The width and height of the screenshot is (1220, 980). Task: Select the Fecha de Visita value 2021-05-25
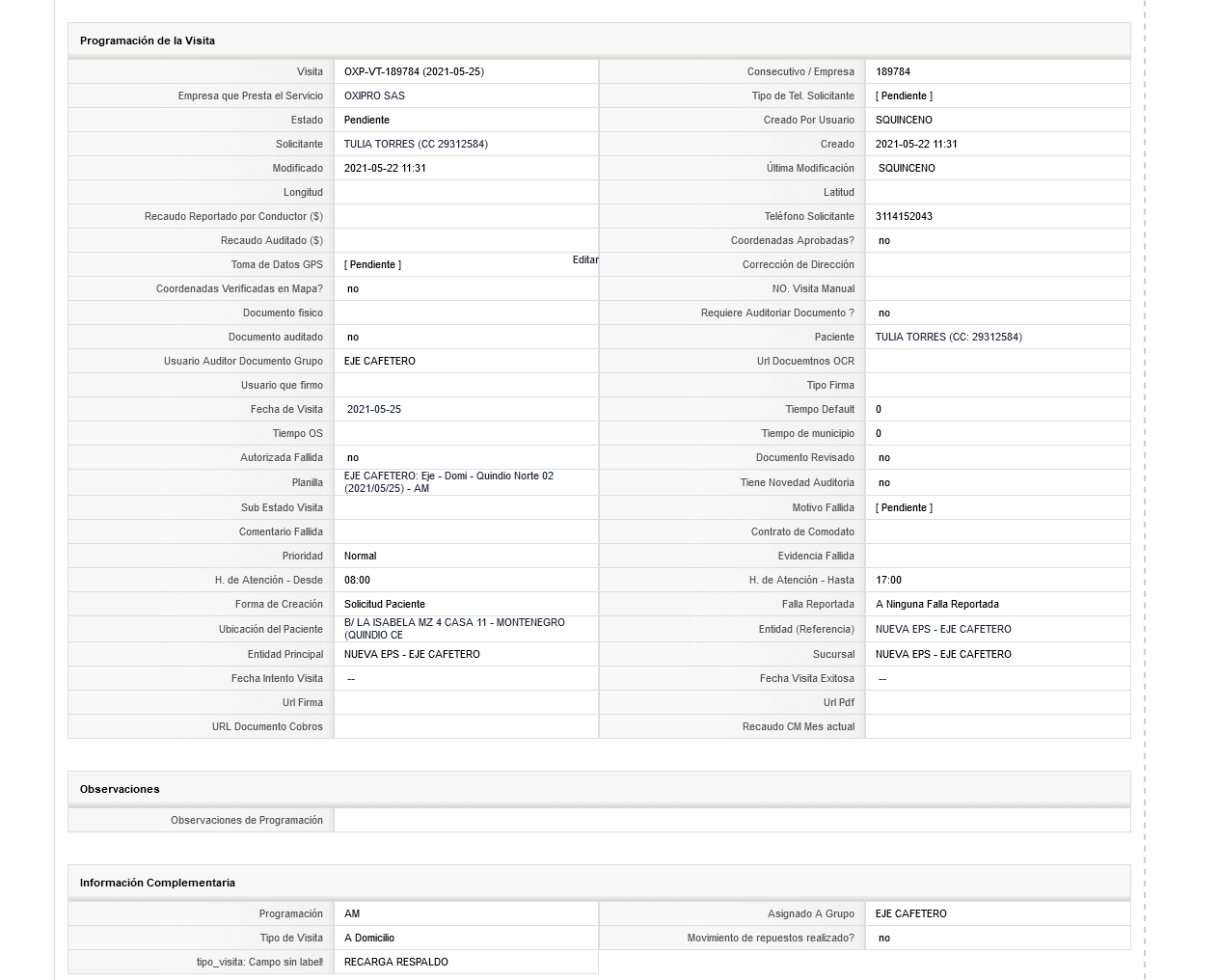point(374,409)
